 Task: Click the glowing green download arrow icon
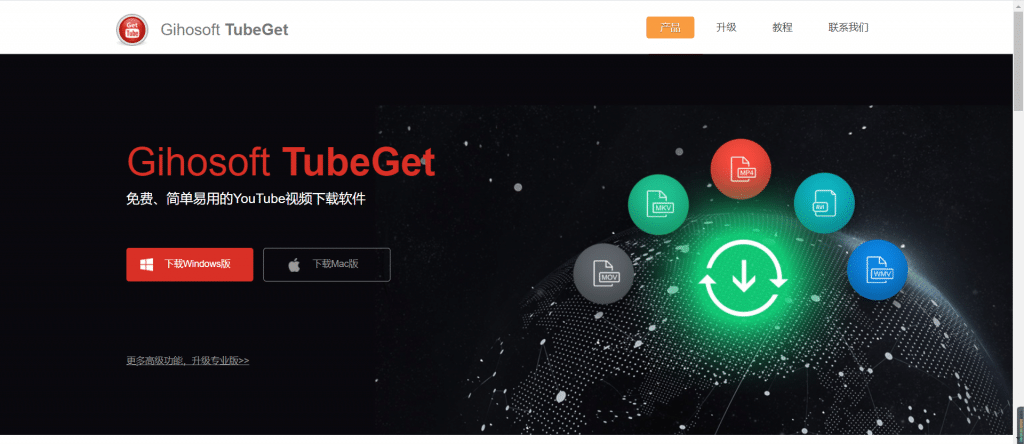pos(743,278)
